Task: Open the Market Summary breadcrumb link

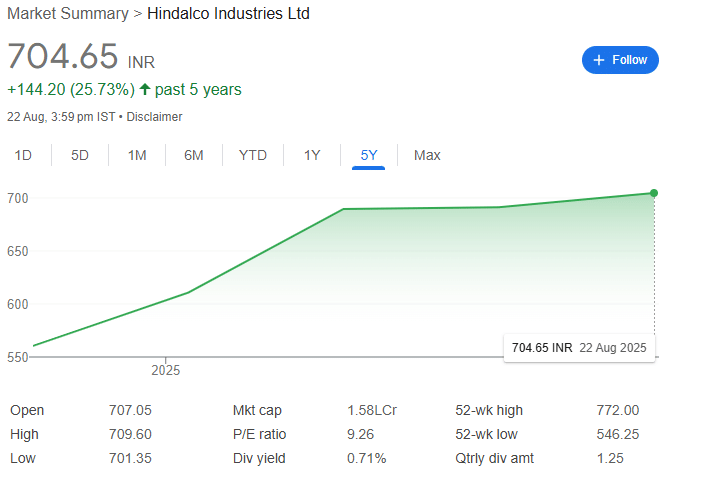Action: [x=68, y=13]
